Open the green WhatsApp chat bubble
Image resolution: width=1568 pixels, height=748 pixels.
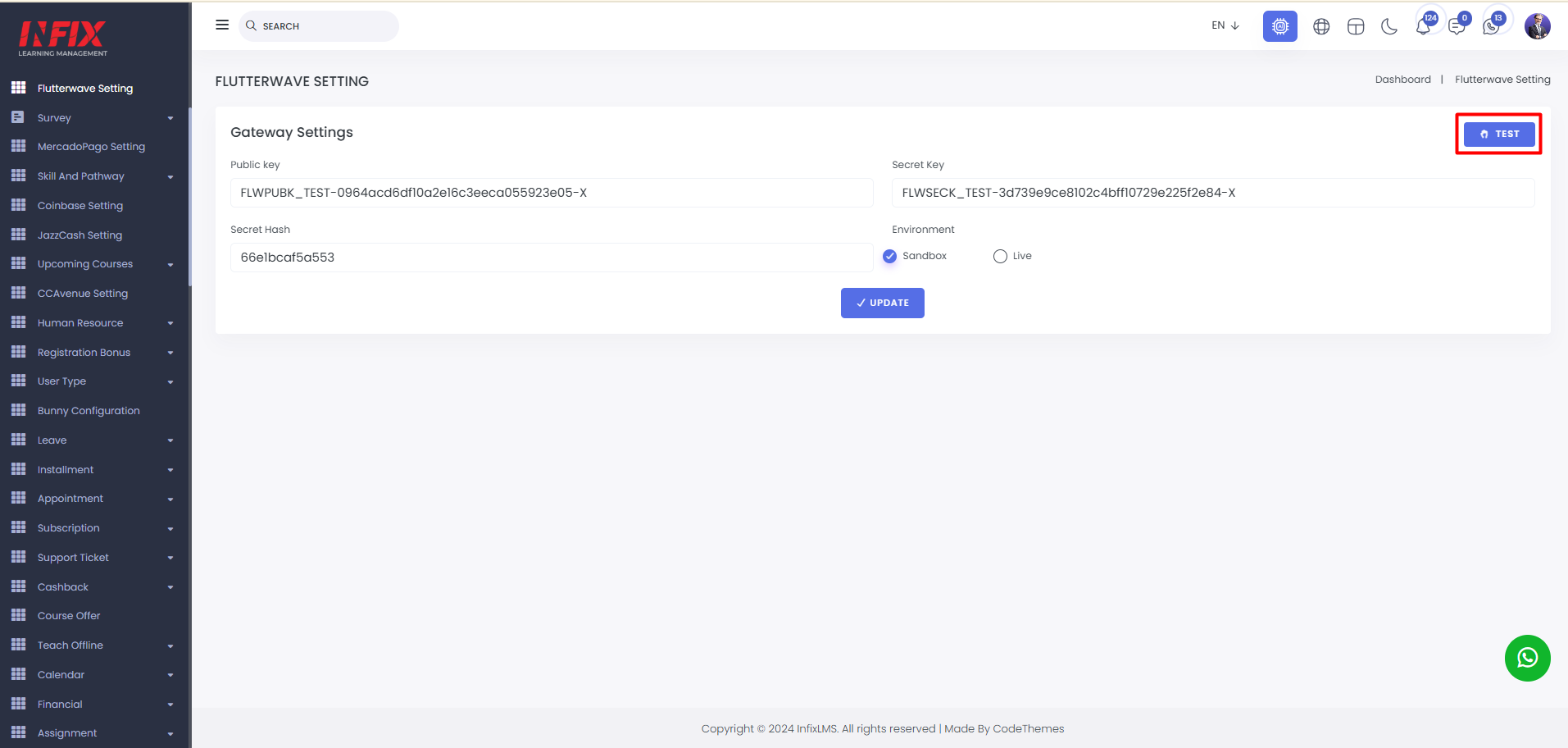(1527, 658)
